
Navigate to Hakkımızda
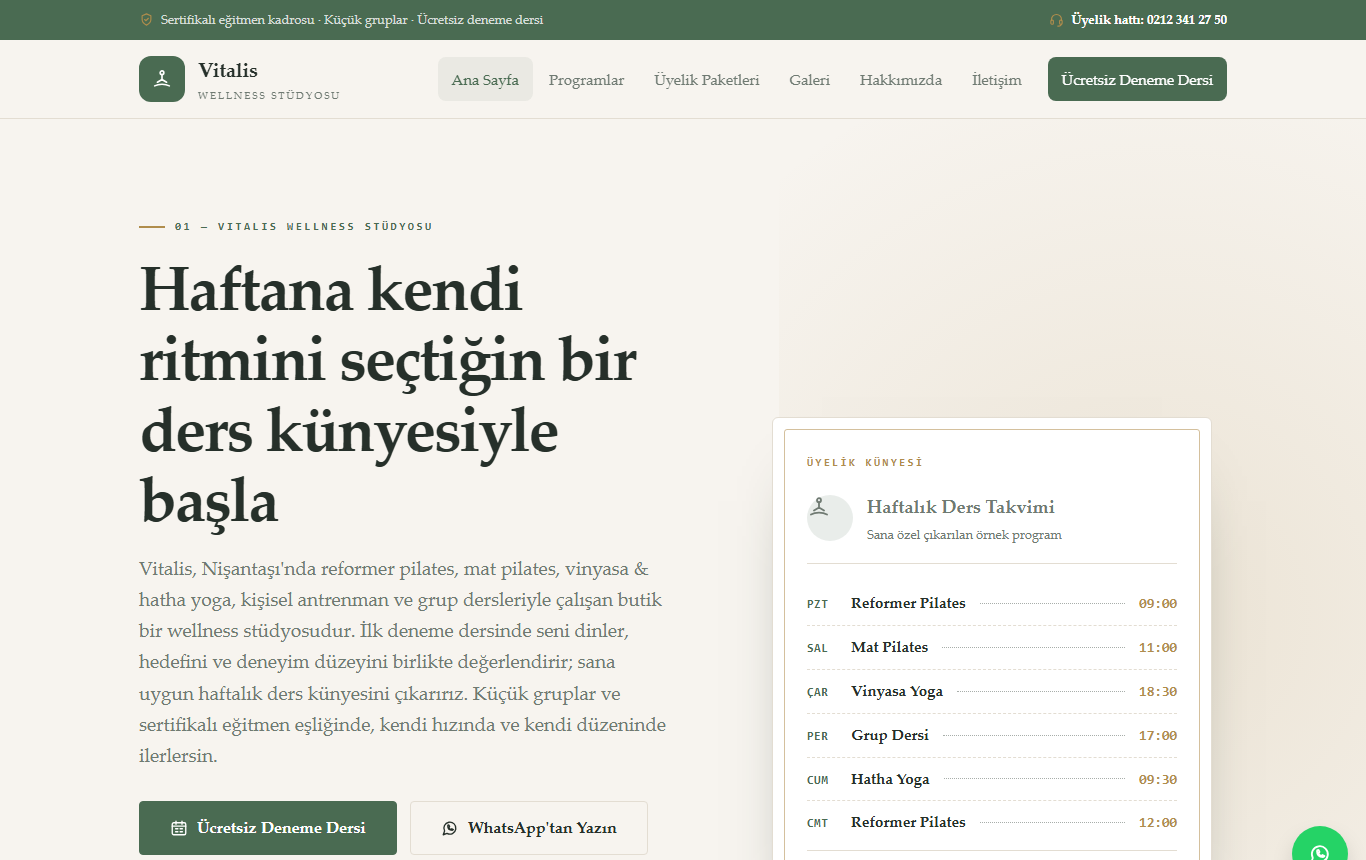pyautogui.click(x=901, y=80)
